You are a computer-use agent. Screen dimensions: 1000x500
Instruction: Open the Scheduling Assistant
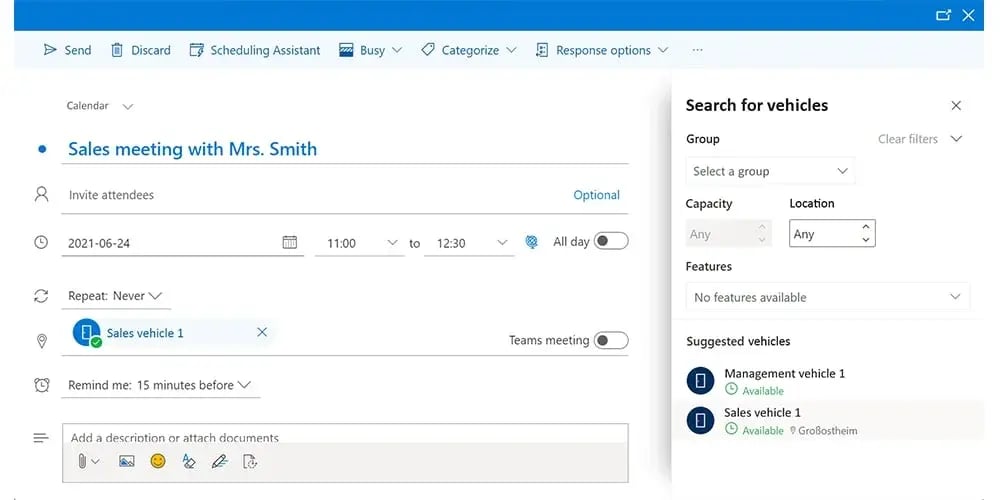pos(255,50)
